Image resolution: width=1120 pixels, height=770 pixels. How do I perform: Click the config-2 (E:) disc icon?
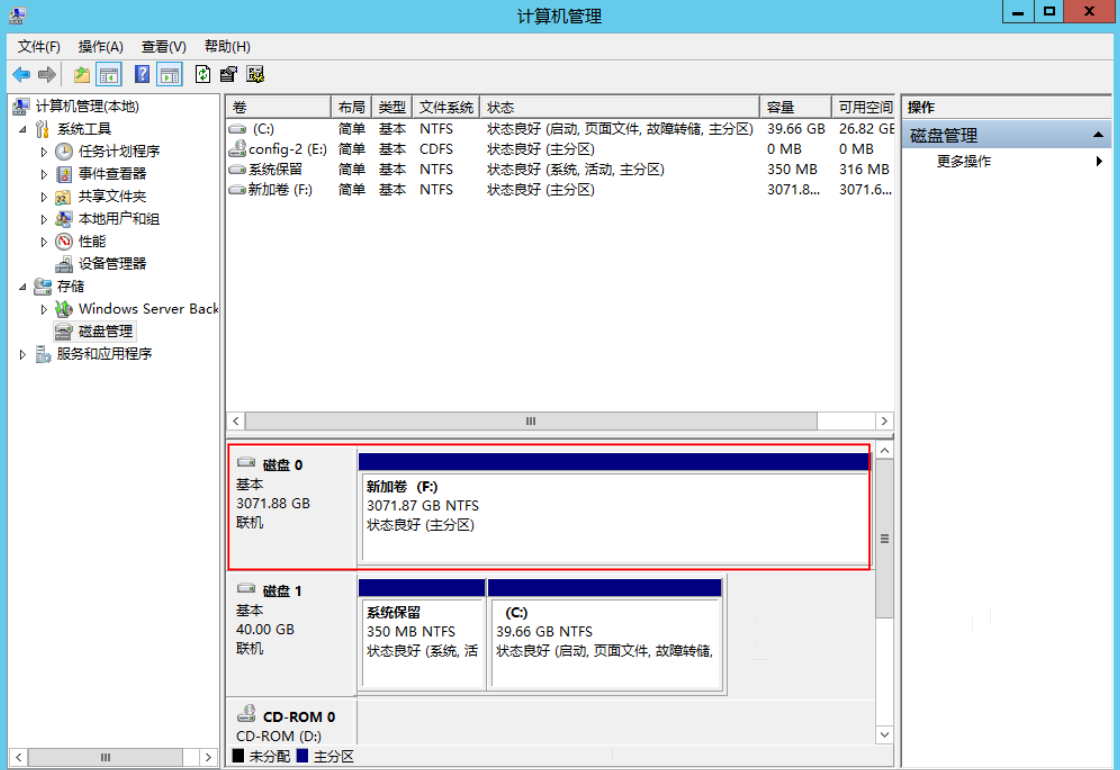236,149
